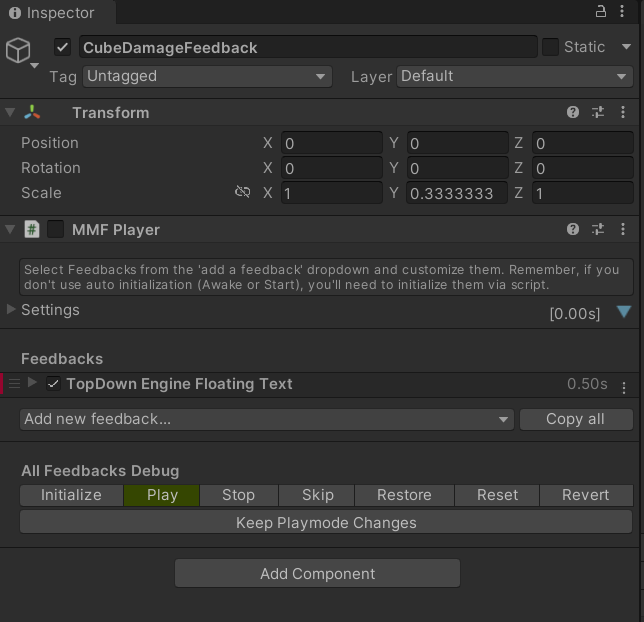
Task: Click the Reset debug button
Action: [497, 495]
